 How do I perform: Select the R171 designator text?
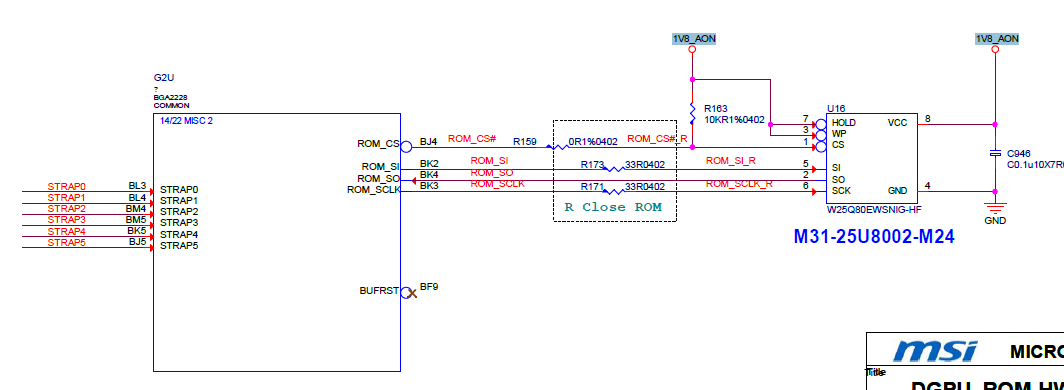click(x=592, y=187)
